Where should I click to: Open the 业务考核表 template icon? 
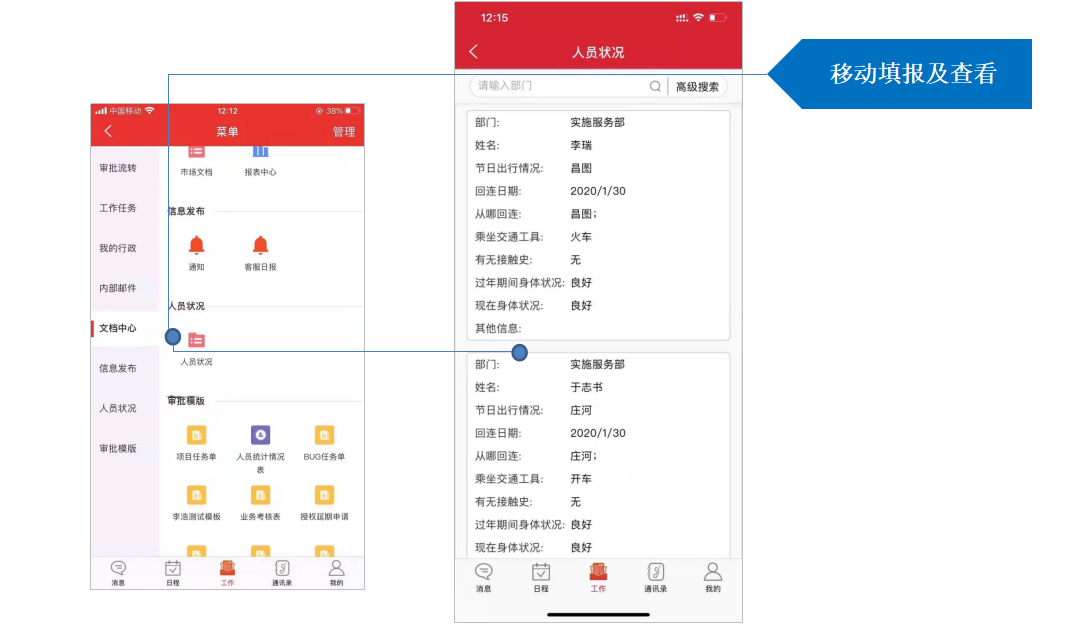point(260,495)
